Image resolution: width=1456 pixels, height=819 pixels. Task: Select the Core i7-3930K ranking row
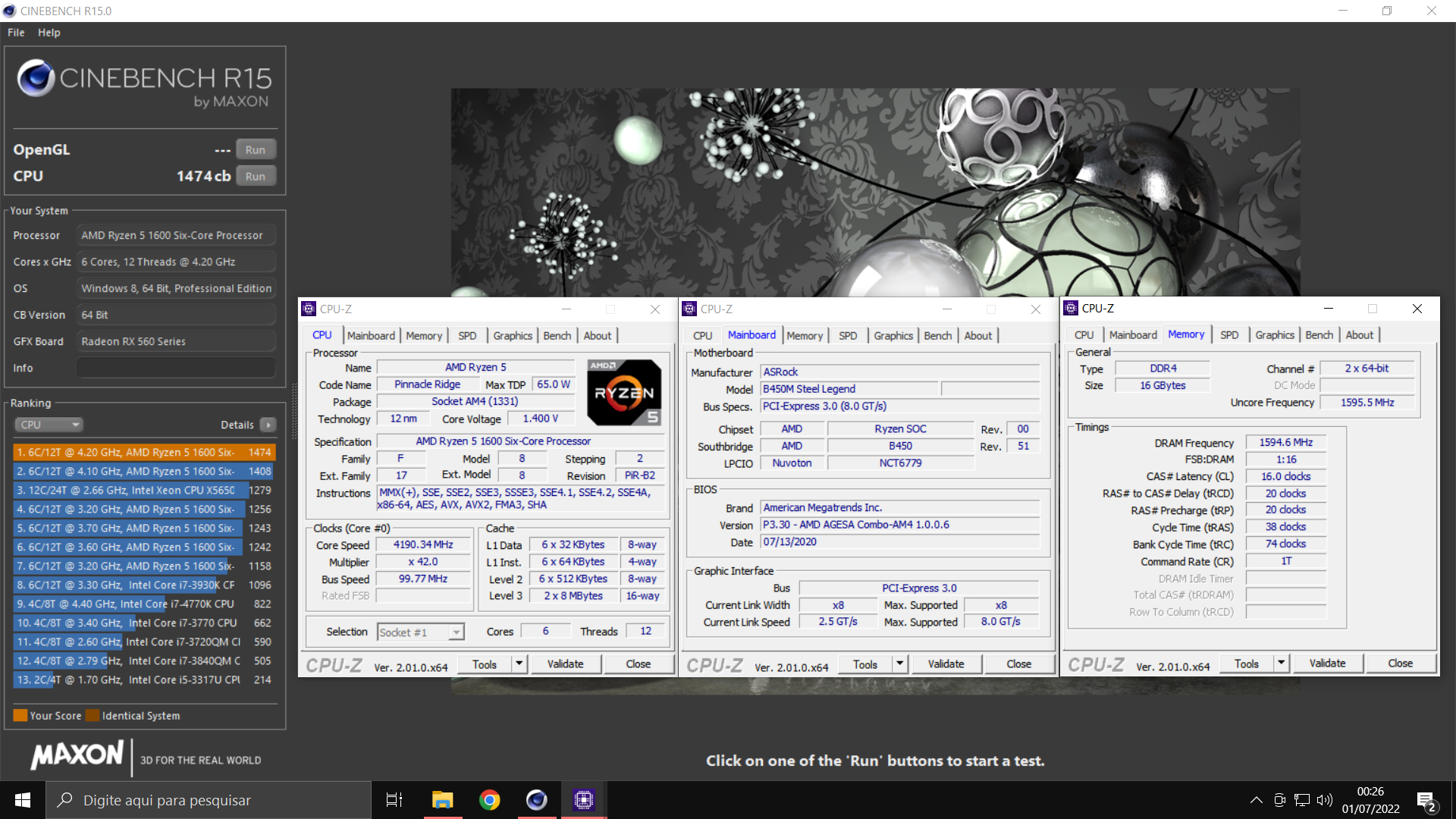click(144, 585)
